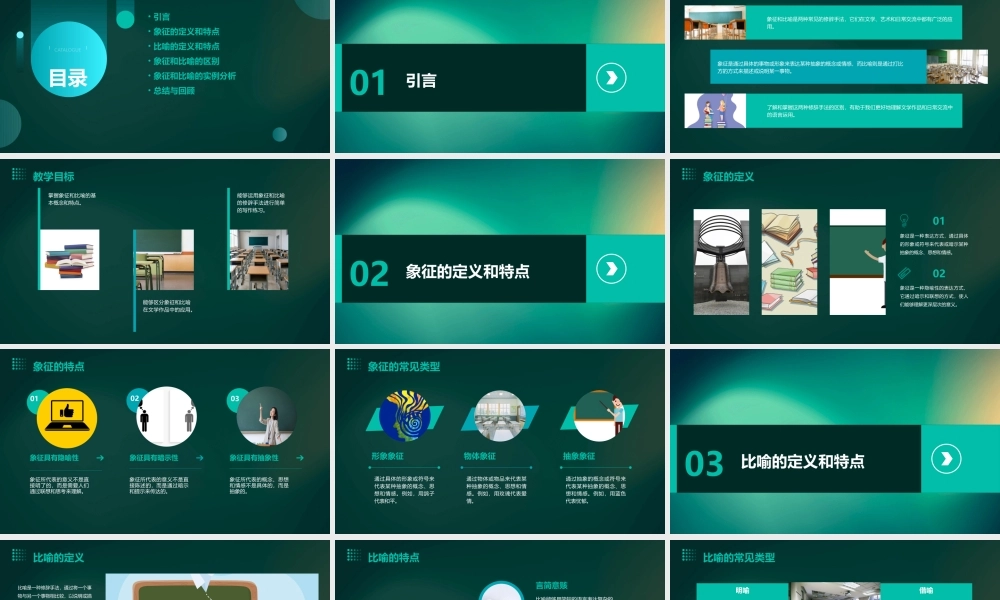Click the teacher photo circle numbered 03
This screenshot has height=600, width=1000.
267,416
